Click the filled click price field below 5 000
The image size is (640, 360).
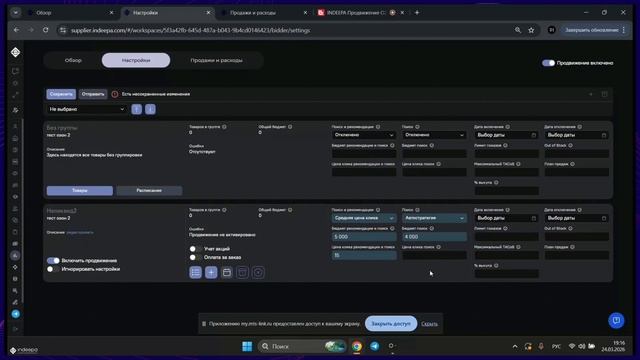point(364,255)
